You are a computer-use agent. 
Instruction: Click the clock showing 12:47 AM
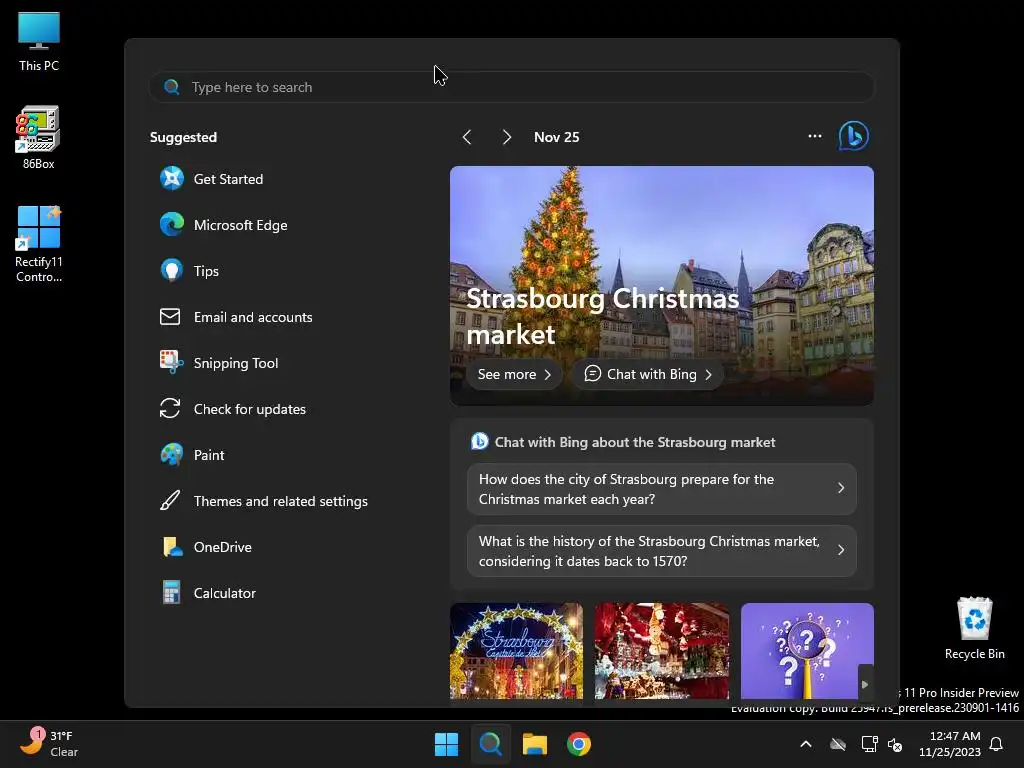pos(950,744)
